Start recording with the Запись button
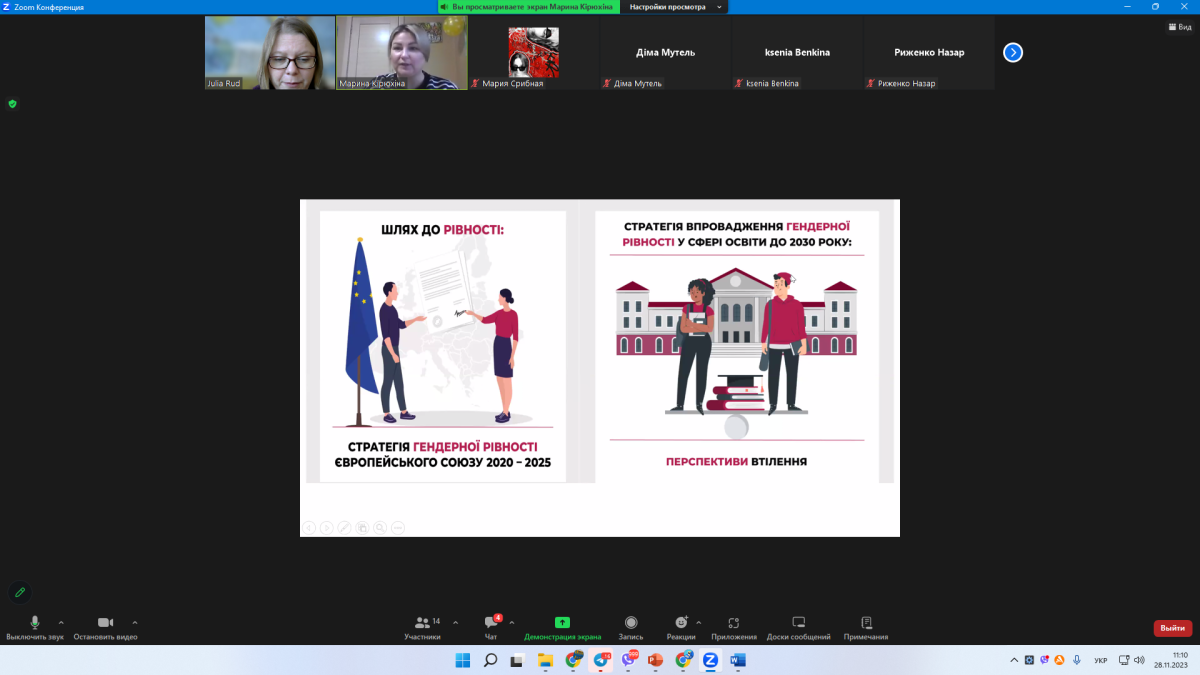 pyautogui.click(x=631, y=623)
